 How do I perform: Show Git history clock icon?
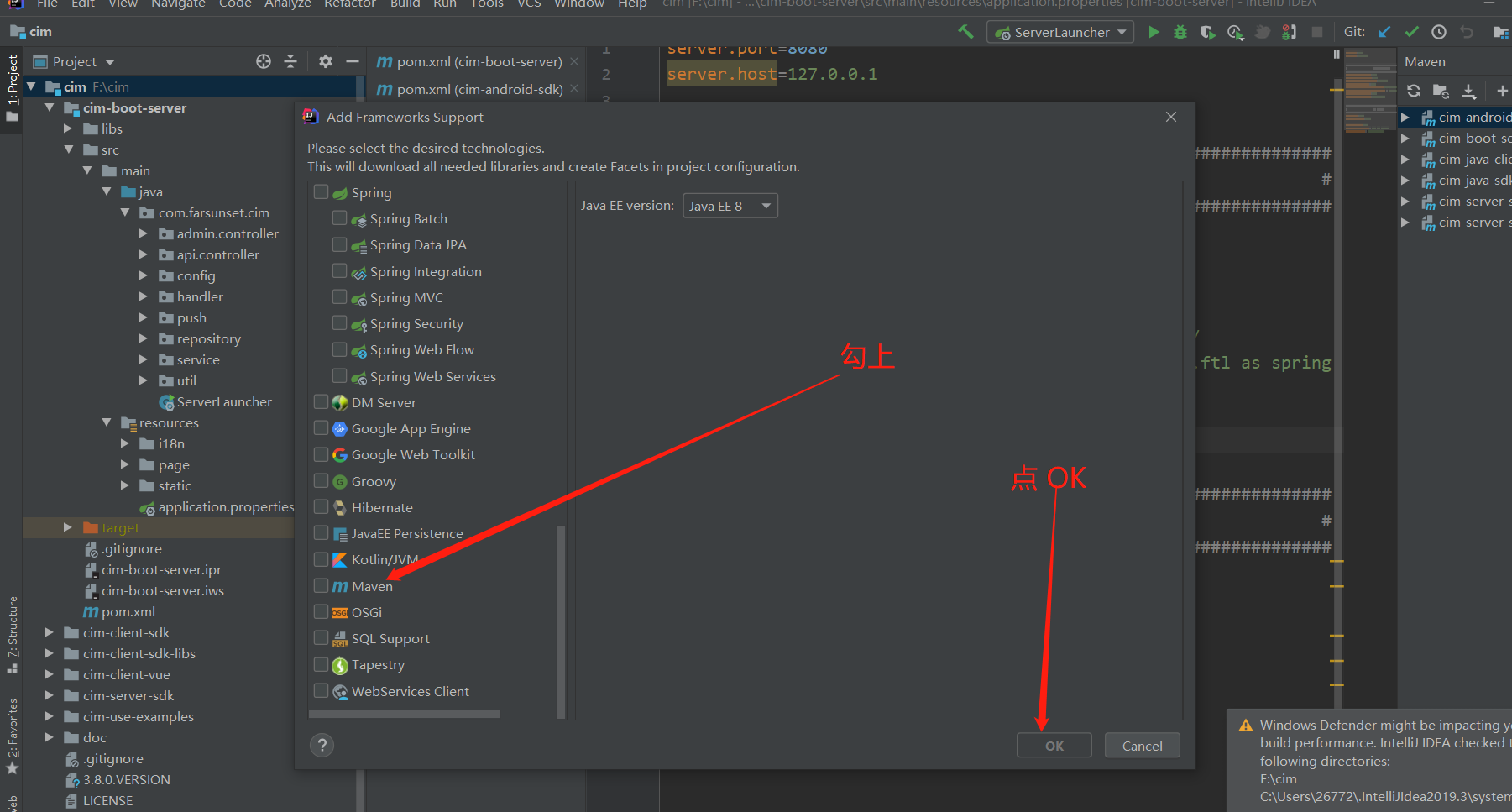click(1439, 32)
